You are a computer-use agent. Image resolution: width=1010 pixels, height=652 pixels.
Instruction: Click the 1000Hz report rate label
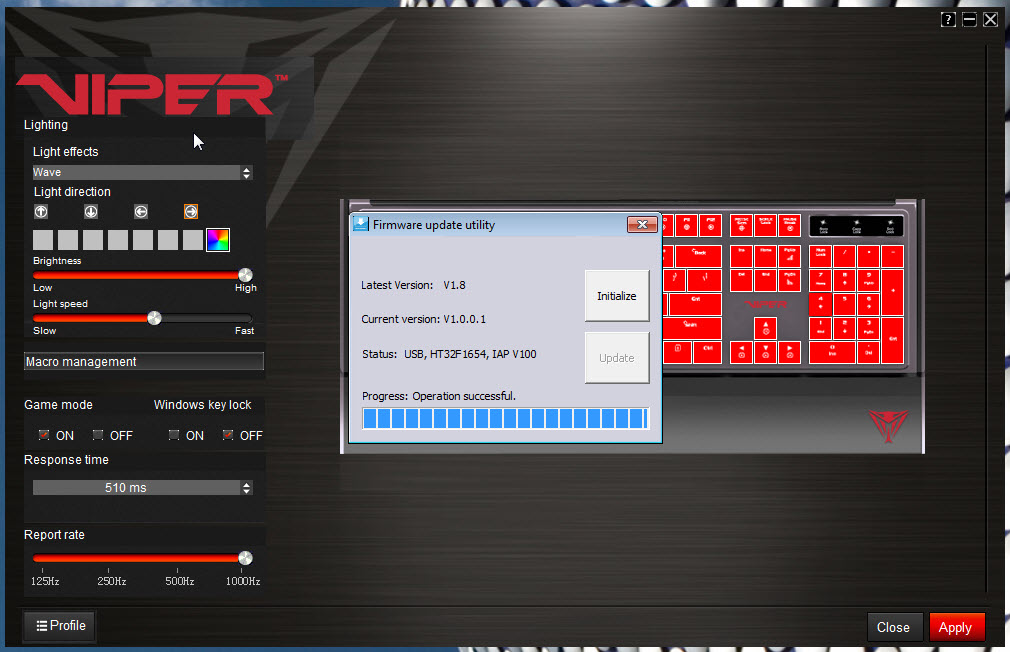tap(243, 581)
